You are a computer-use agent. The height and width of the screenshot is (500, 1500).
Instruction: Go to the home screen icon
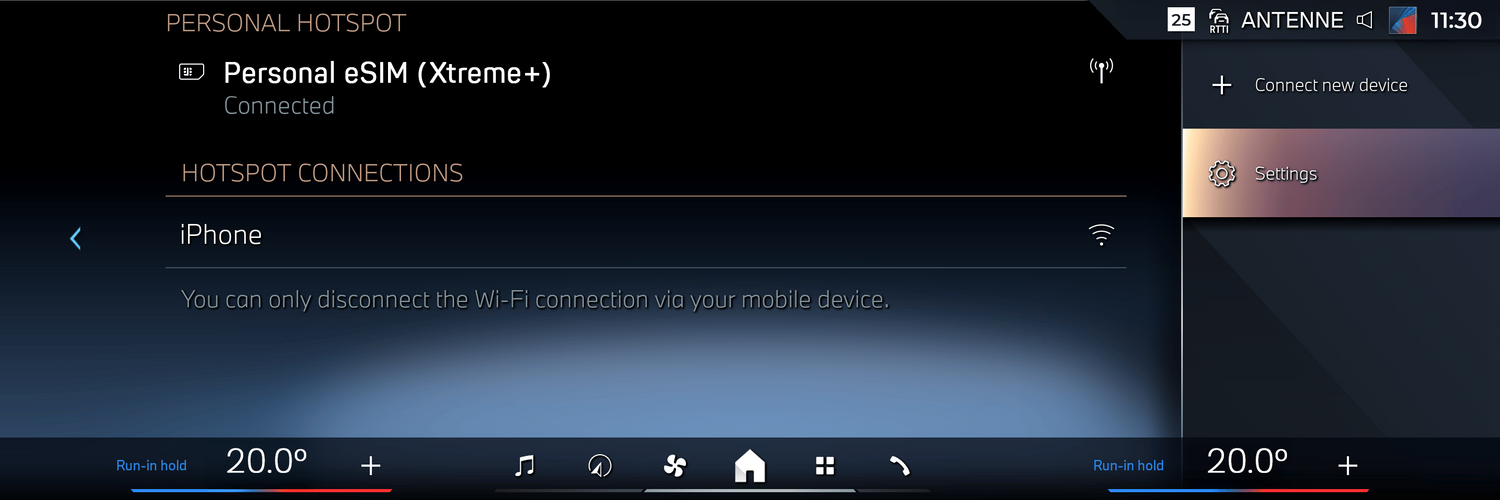click(x=749, y=465)
